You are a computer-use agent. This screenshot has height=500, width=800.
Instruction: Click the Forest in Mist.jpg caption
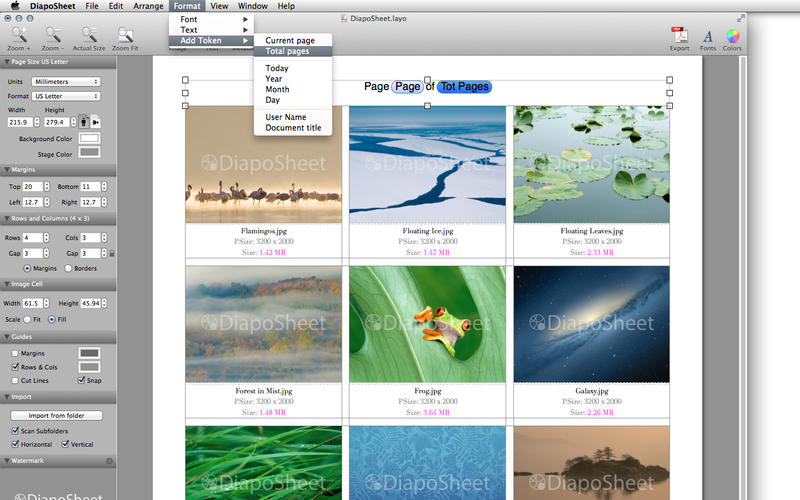click(263, 391)
